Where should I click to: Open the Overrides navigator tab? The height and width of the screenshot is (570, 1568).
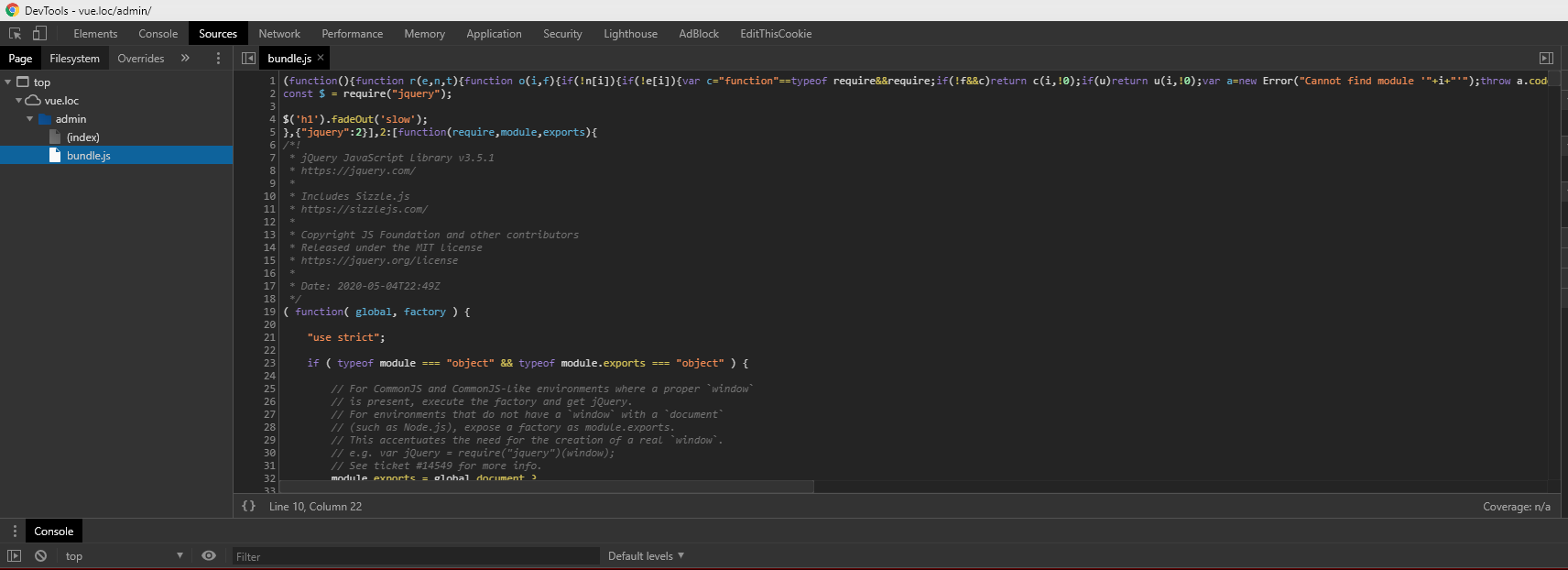(141, 58)
